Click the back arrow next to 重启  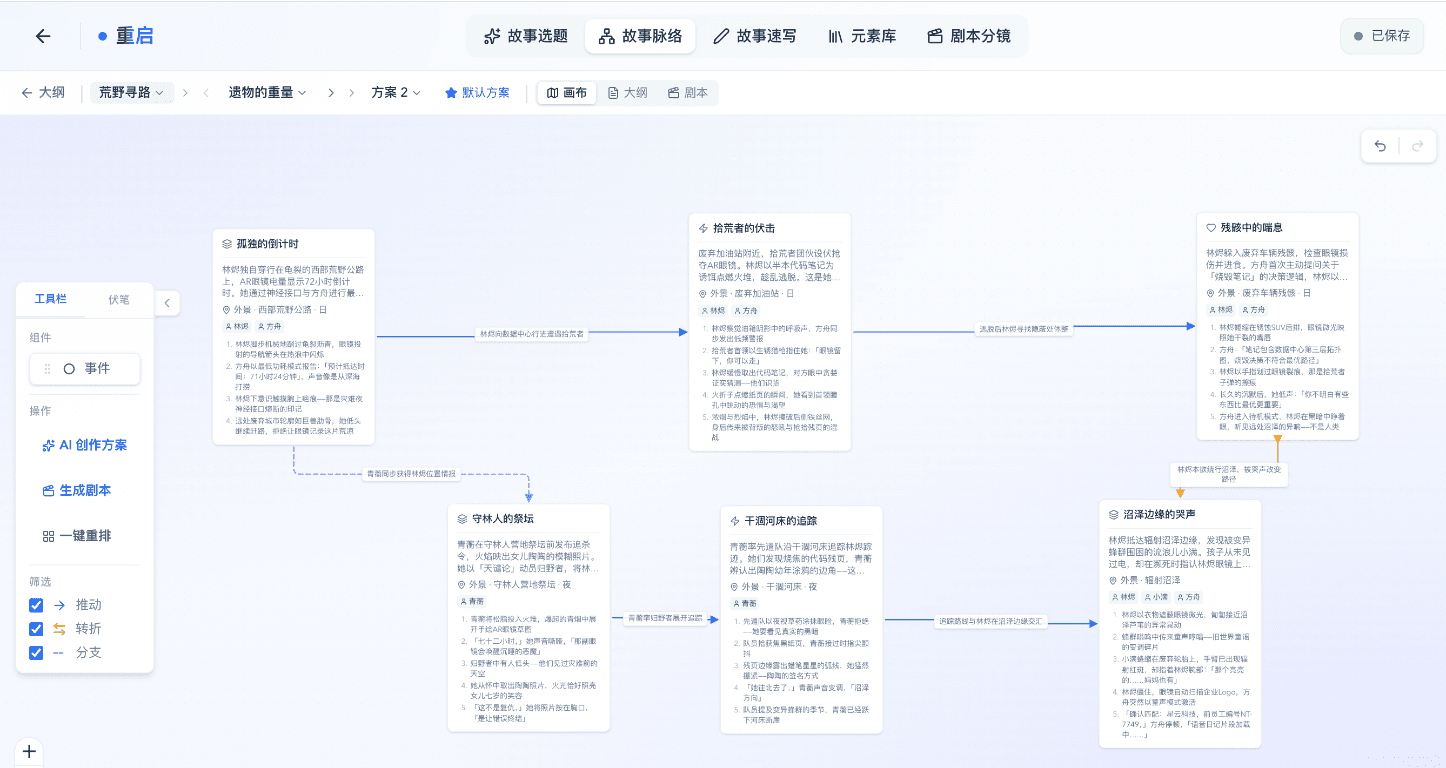point(43,36)
